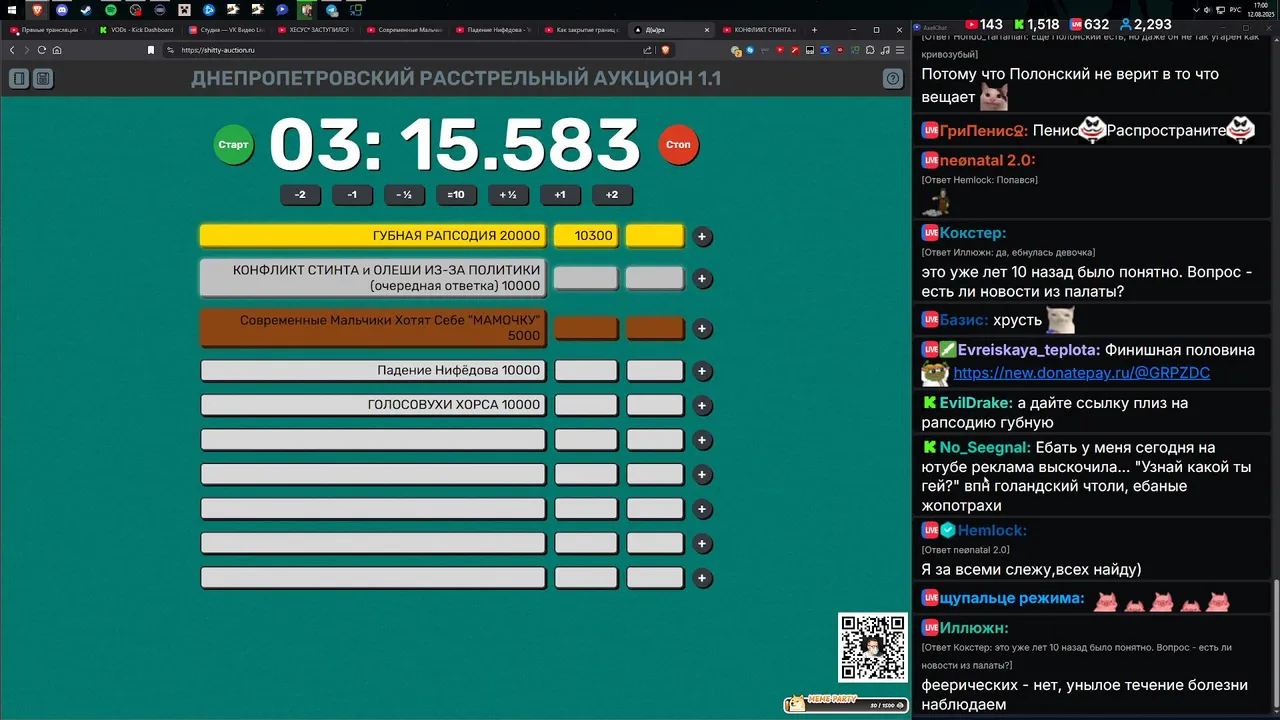Image resolution: width=1280 pixels, height=720 pixels.
Task: Click the Meme Party progress widget
Action: (846, 703)
